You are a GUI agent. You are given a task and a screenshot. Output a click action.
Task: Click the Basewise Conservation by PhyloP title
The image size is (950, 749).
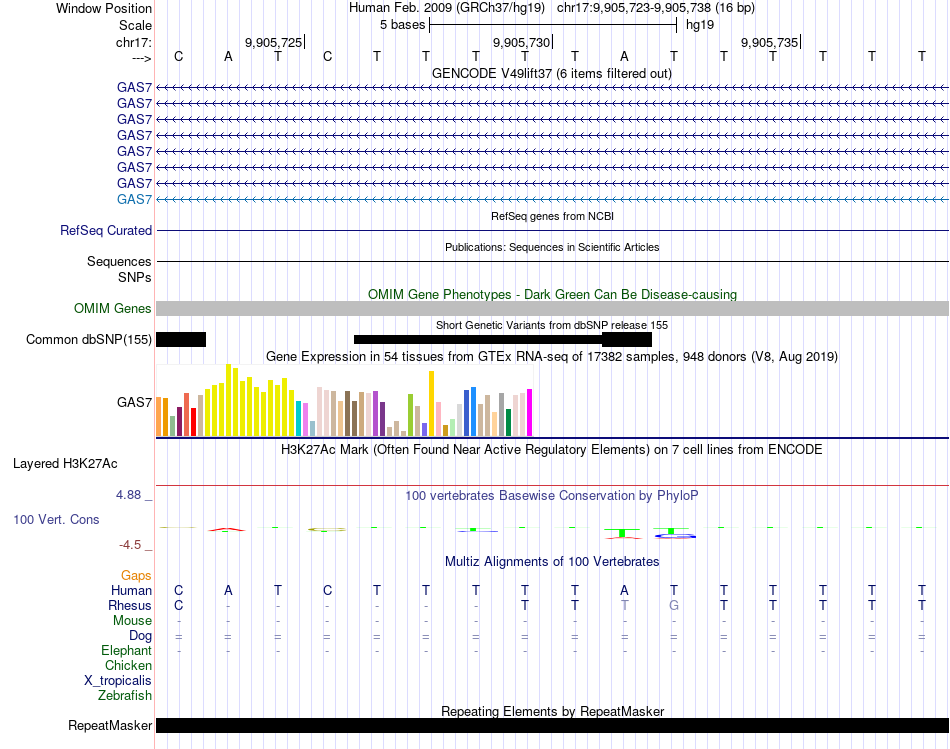552,496
